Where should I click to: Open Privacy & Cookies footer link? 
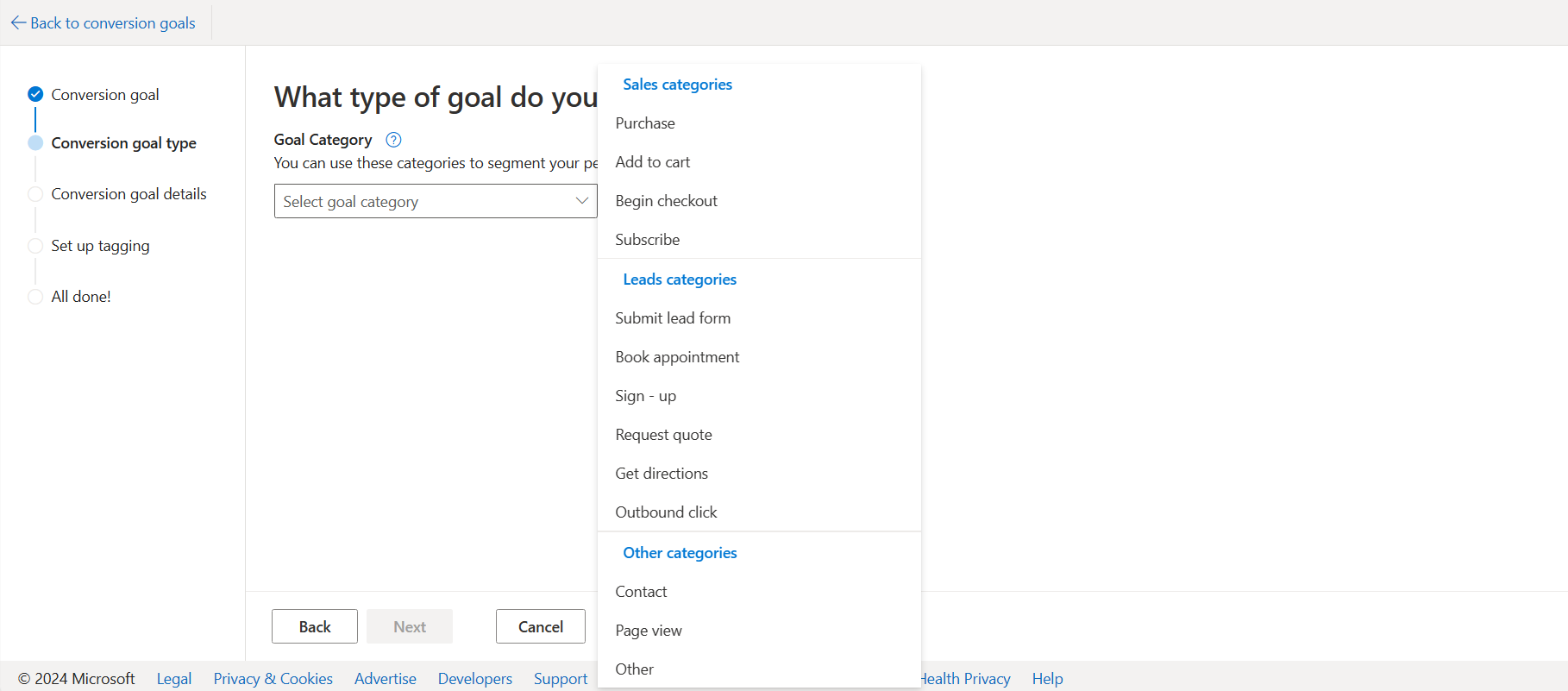(273, 679)
